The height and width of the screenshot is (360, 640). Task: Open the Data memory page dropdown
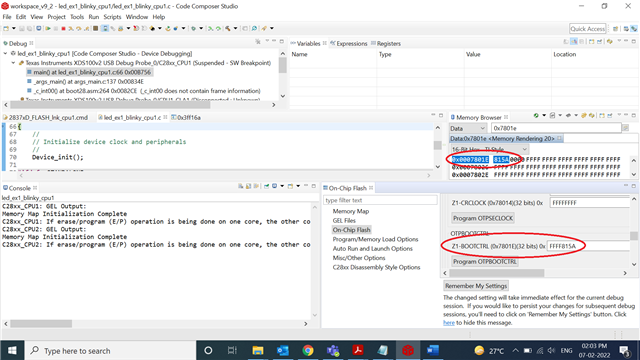468,128
